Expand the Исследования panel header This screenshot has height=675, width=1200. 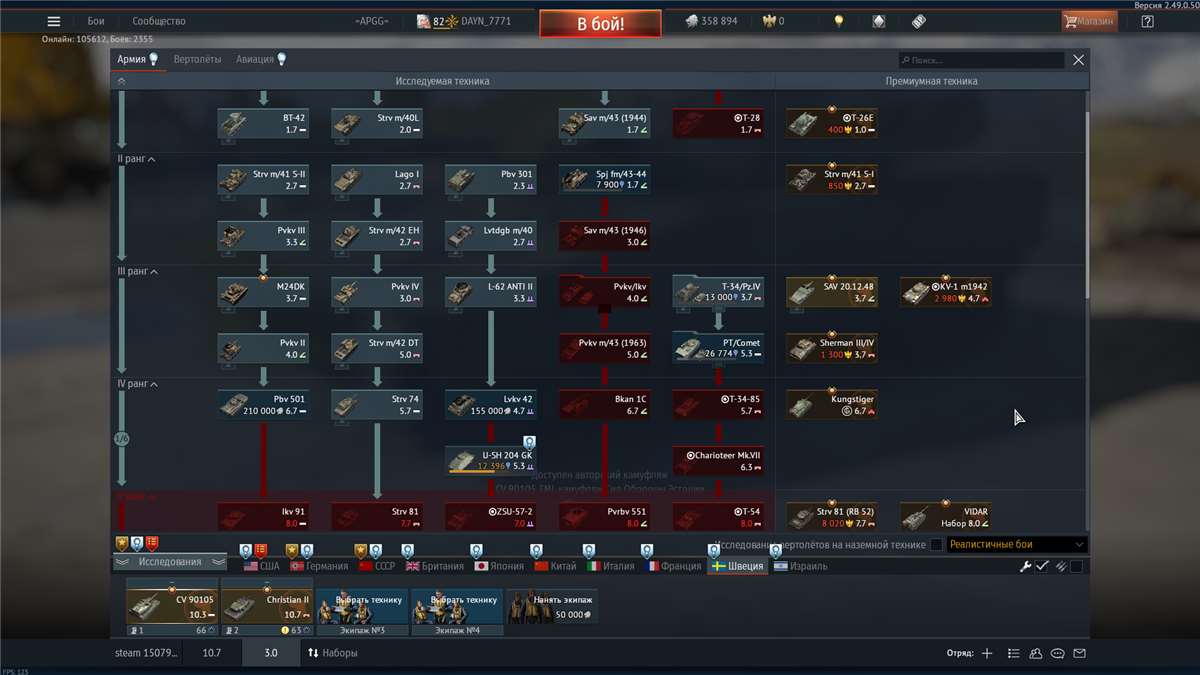[x=169, y=562]
